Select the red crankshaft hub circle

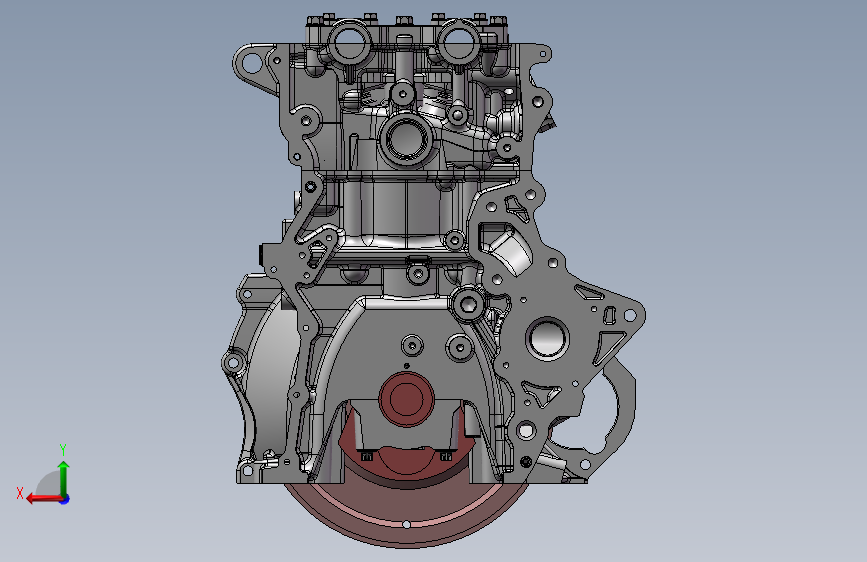click(x=406, y=399)
